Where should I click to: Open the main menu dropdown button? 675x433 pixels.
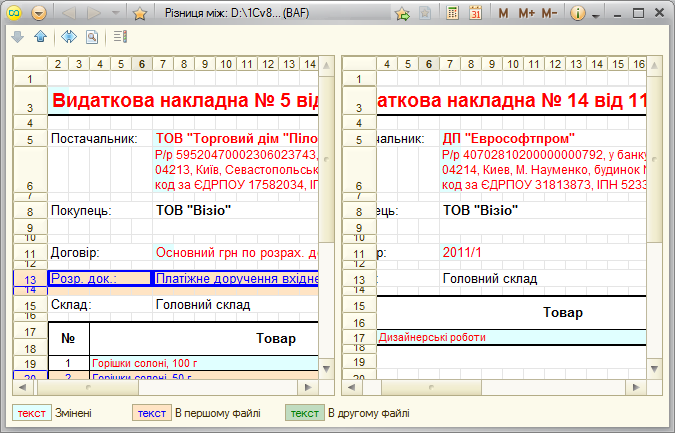point(39,13)
